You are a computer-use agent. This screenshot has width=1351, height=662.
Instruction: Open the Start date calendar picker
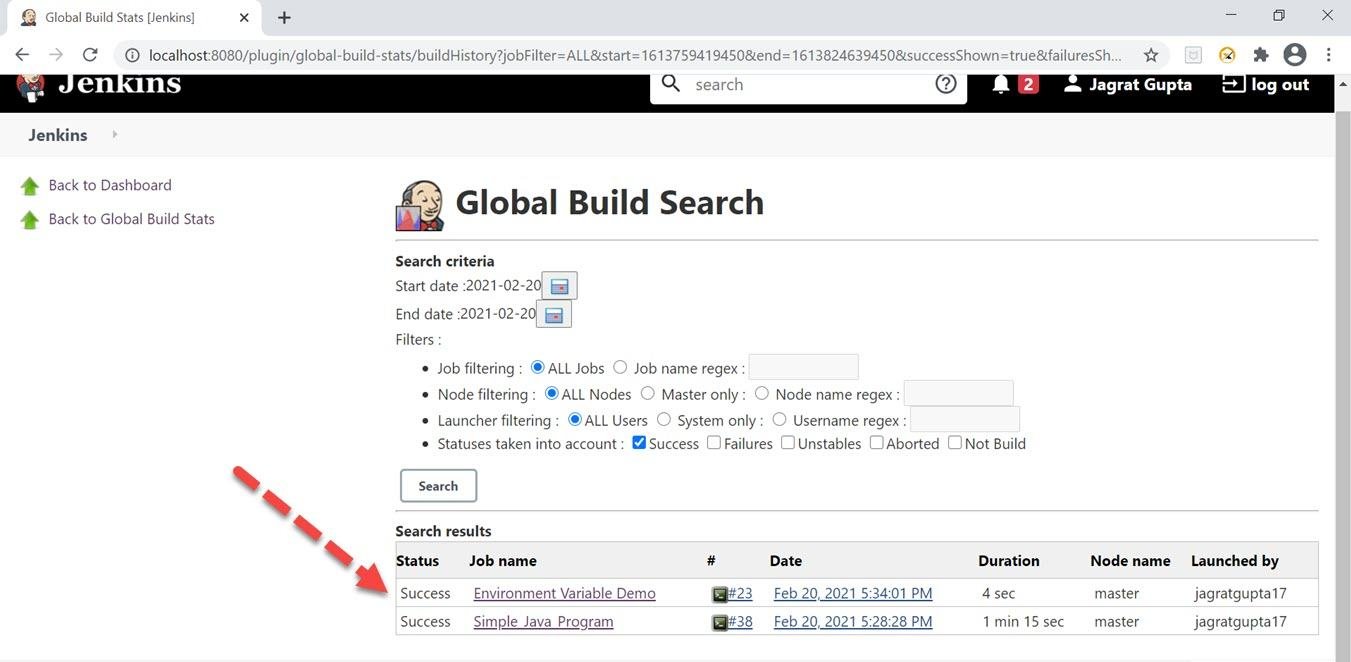[x=560, y=286]
